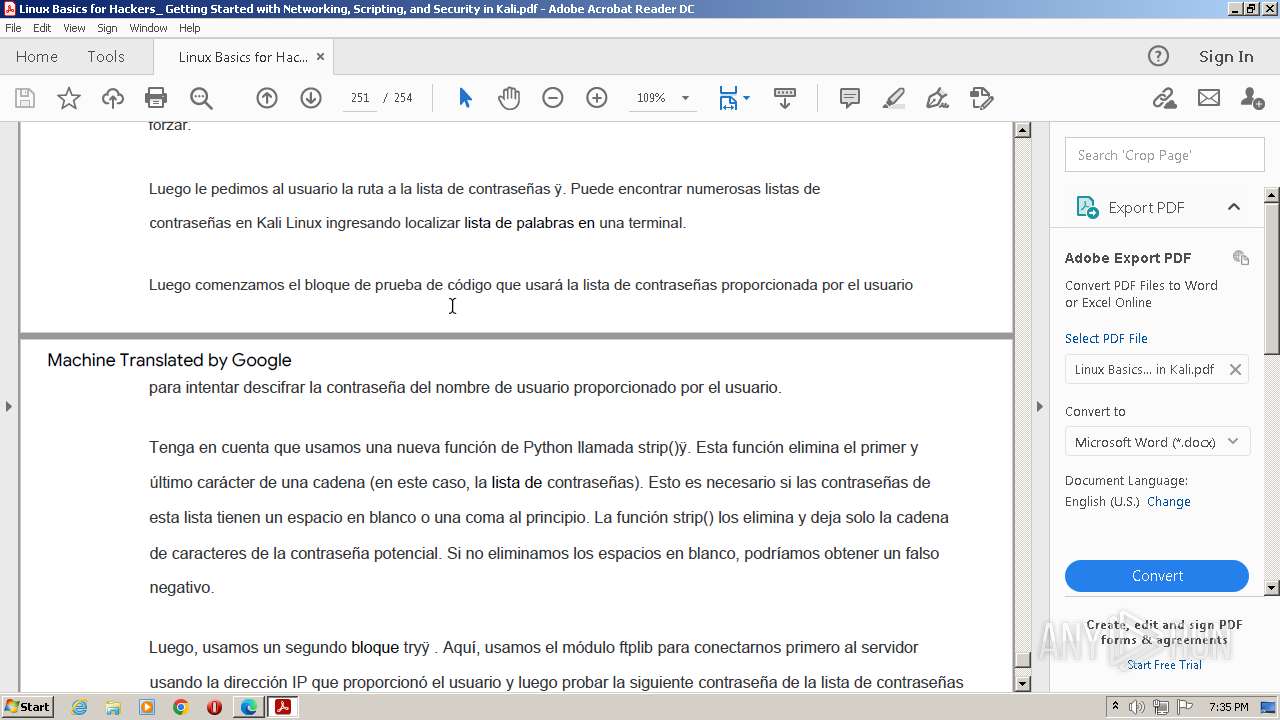Click the Save file icon

[25, 98]
